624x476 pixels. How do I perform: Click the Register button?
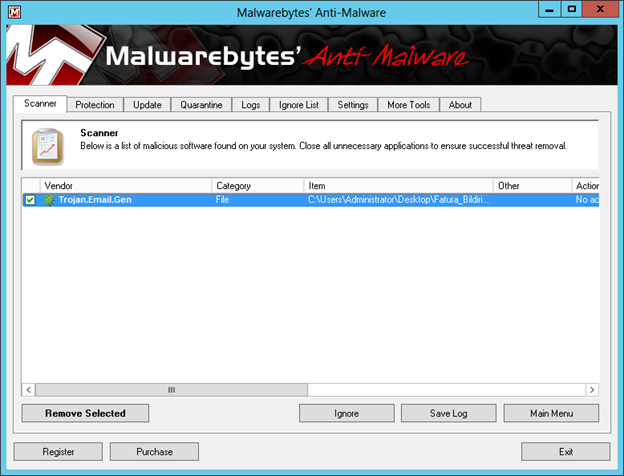point(58,452)
